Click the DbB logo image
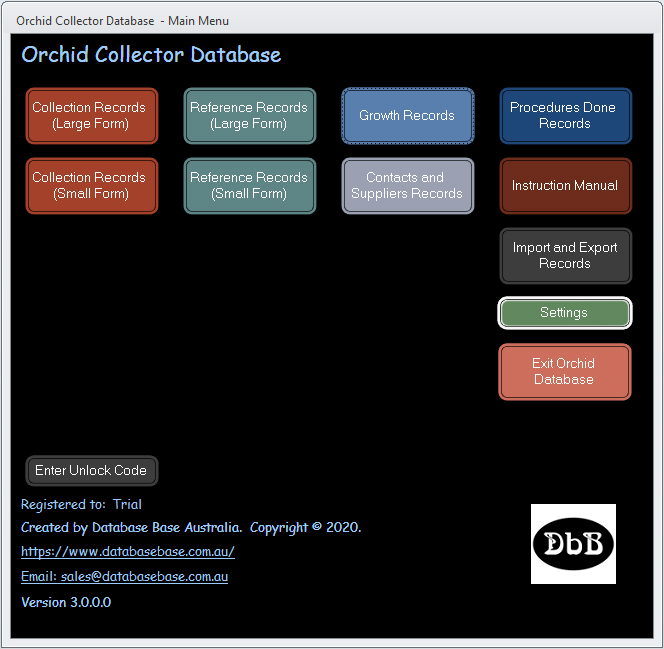 tap(573, 544)
